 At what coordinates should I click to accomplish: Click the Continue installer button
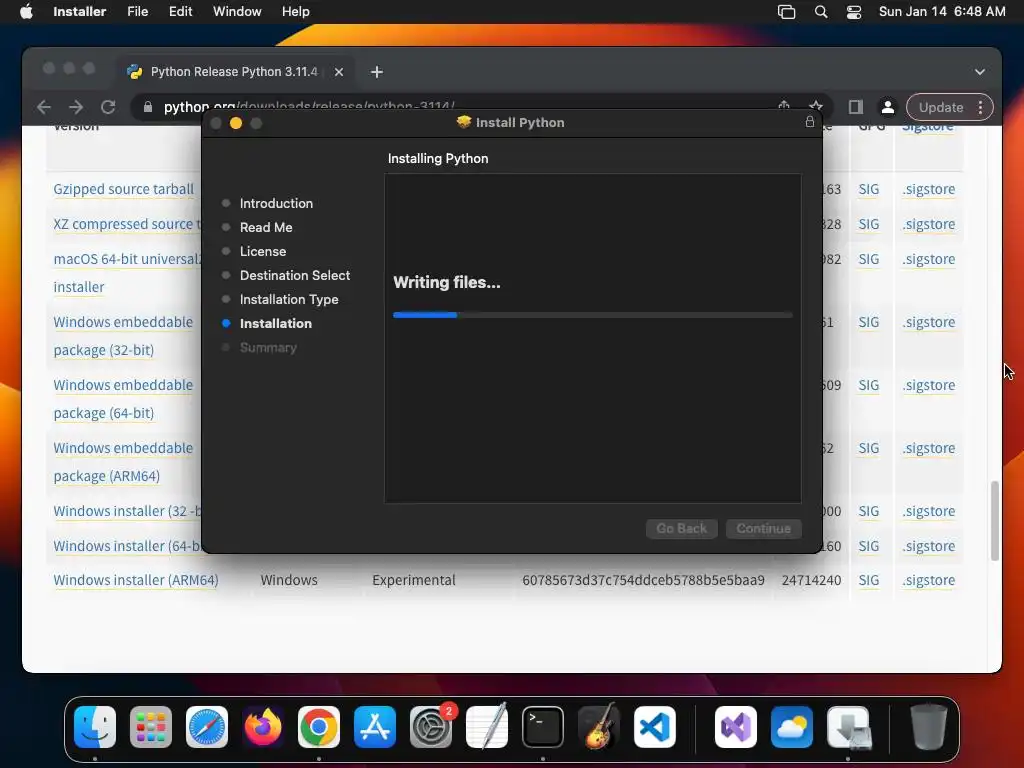coord(763,528)
